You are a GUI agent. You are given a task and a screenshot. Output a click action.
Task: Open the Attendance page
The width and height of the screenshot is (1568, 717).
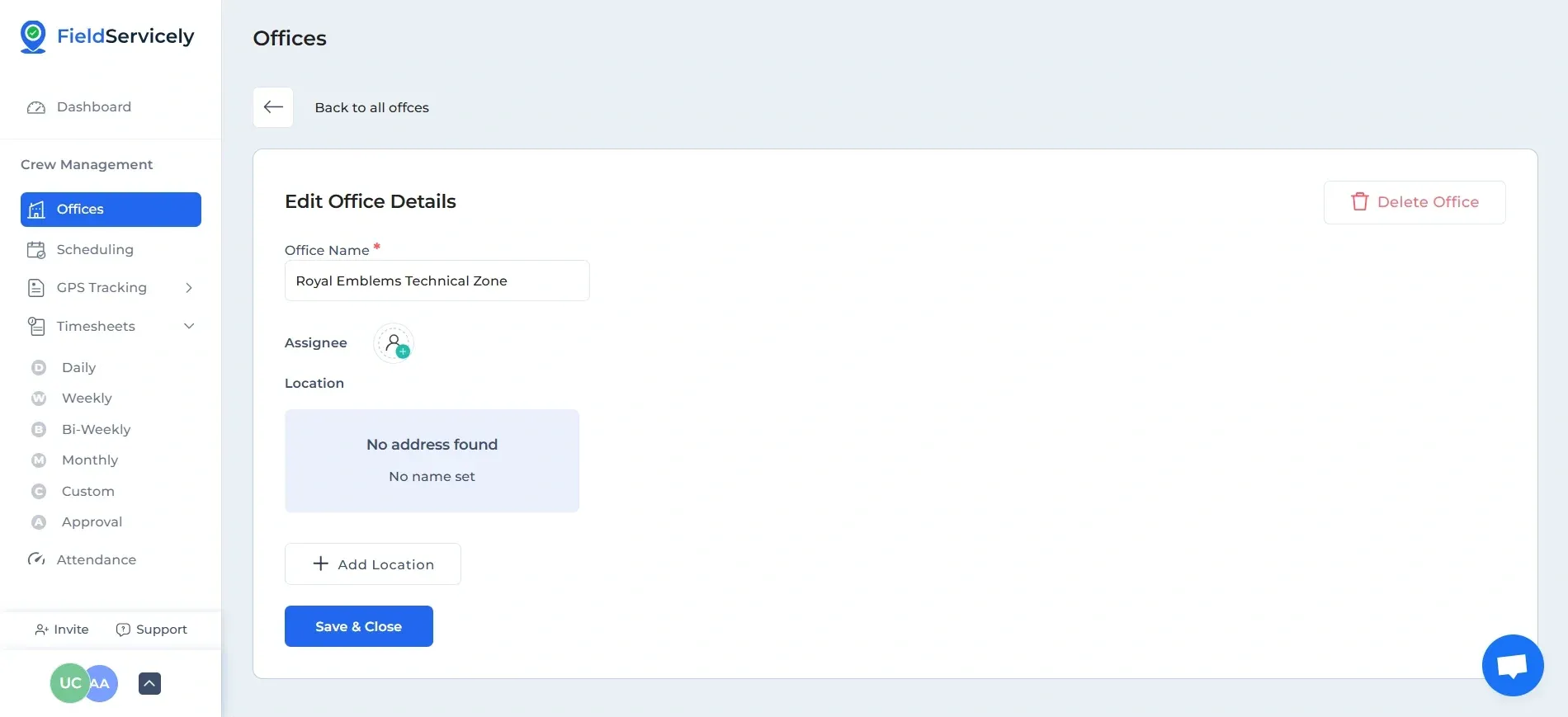pos(96,559)
